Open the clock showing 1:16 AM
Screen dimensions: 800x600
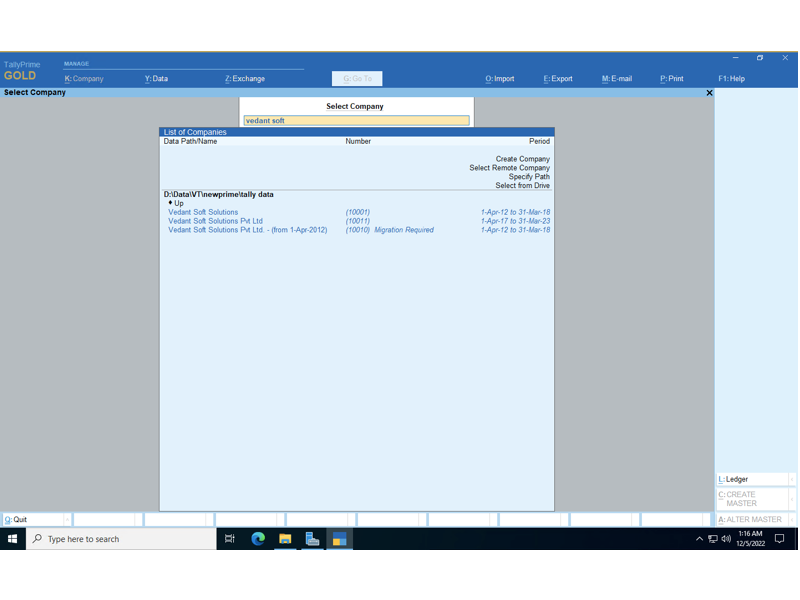pos(751,539)
